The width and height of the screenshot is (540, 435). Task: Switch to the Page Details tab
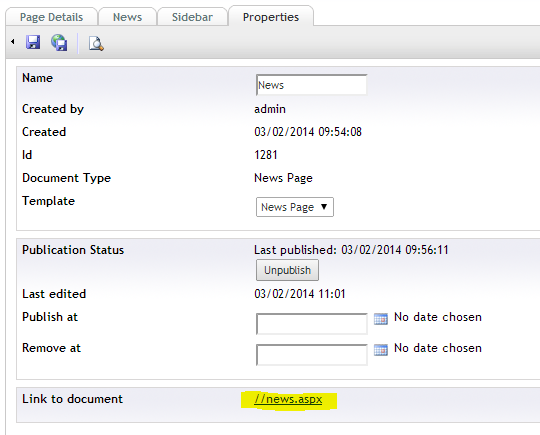(51, 17)
